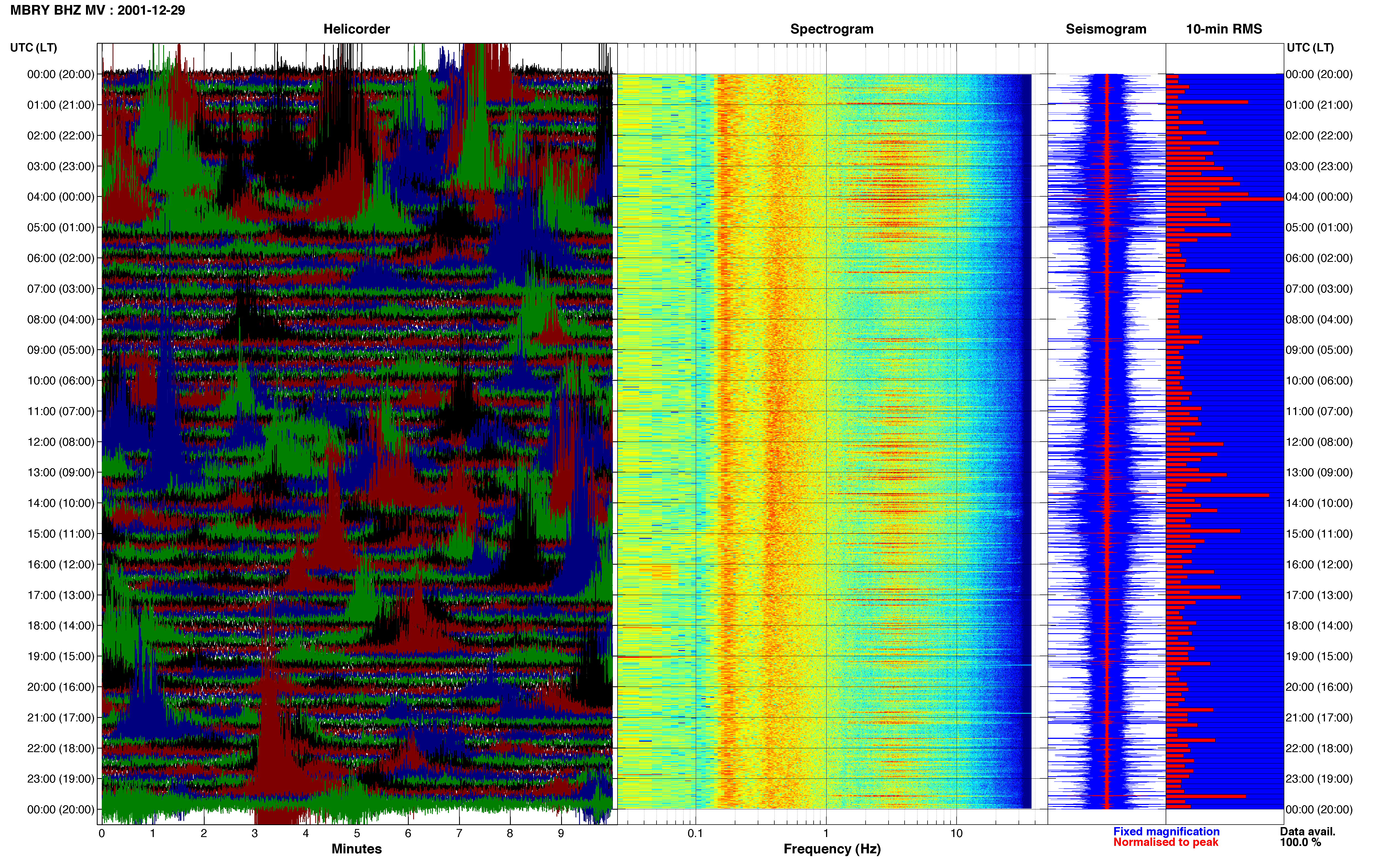Click helicorder minute tick '5'

tap(357, 833)
